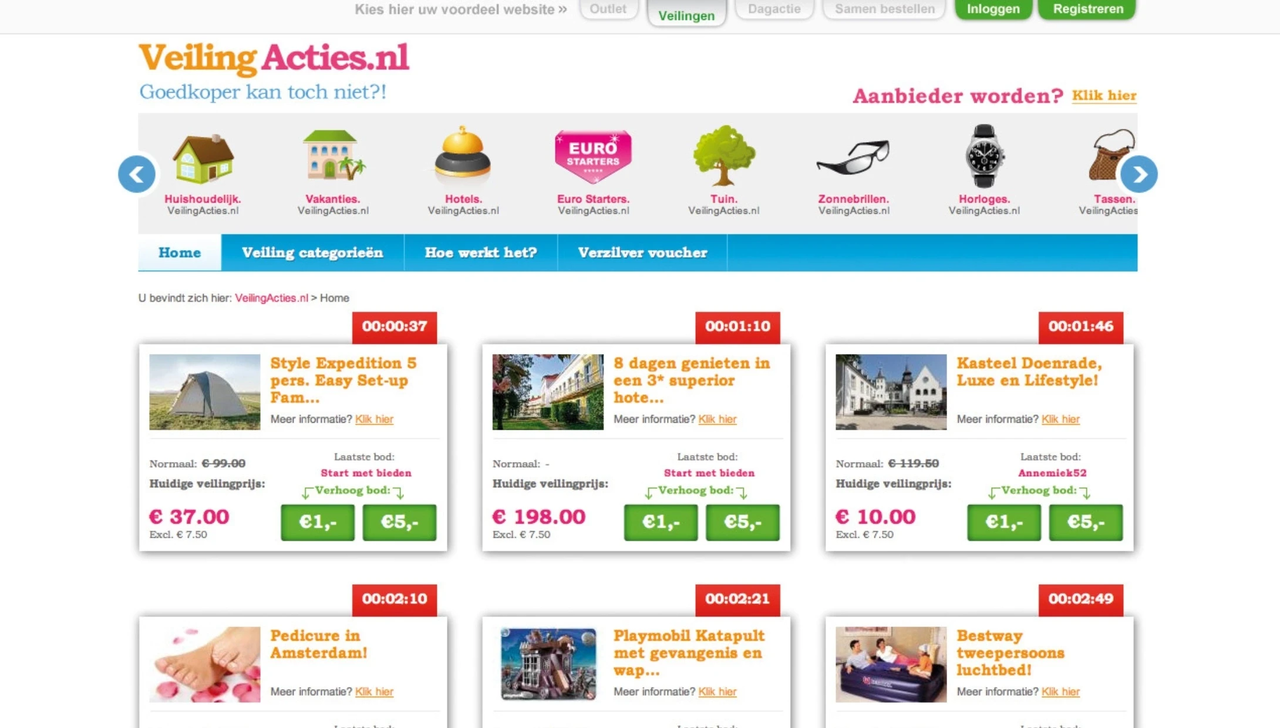Open the Hoe werkt het? menu item

[x=481, y=253]
